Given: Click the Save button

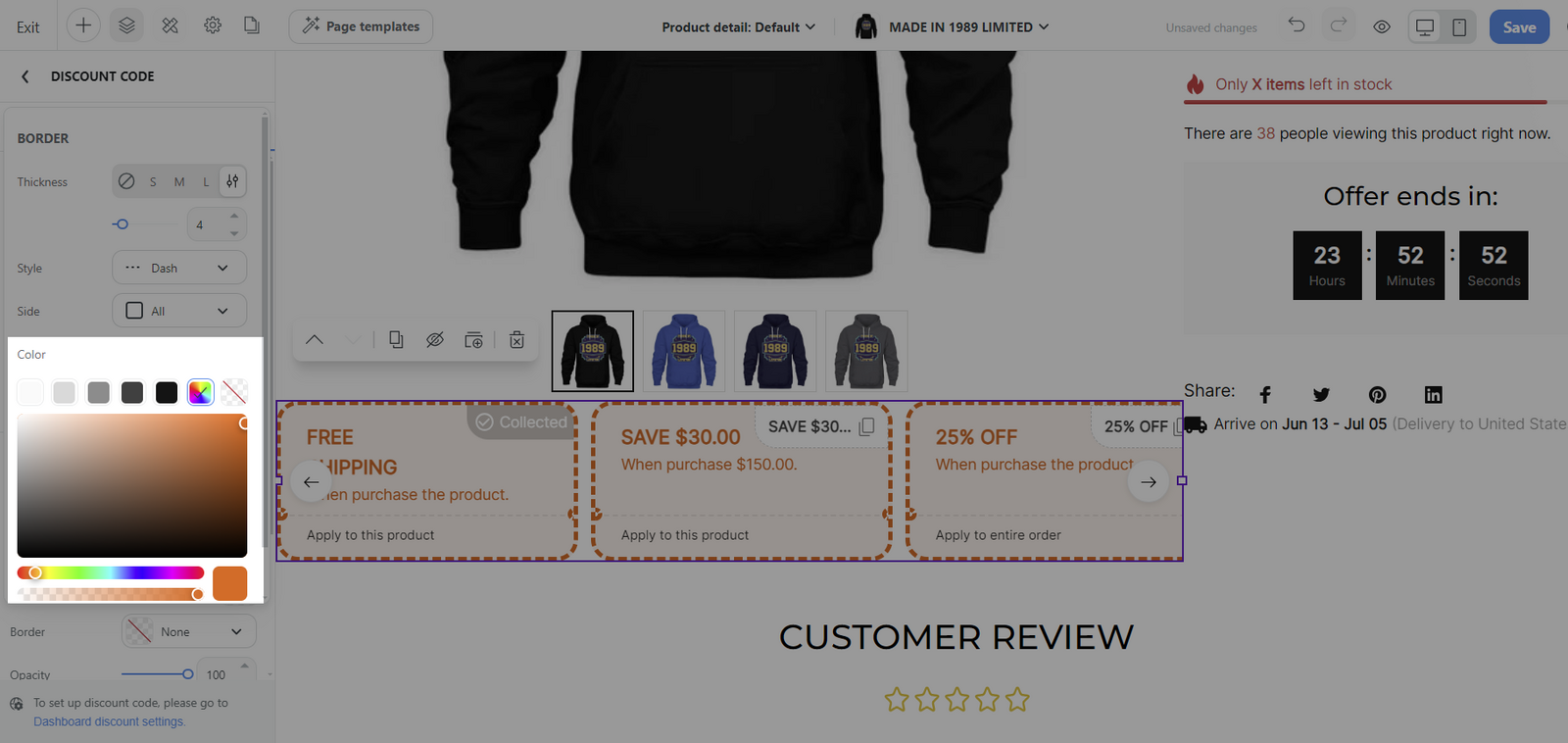Looking at the screenshot, I should [1519, 27].
